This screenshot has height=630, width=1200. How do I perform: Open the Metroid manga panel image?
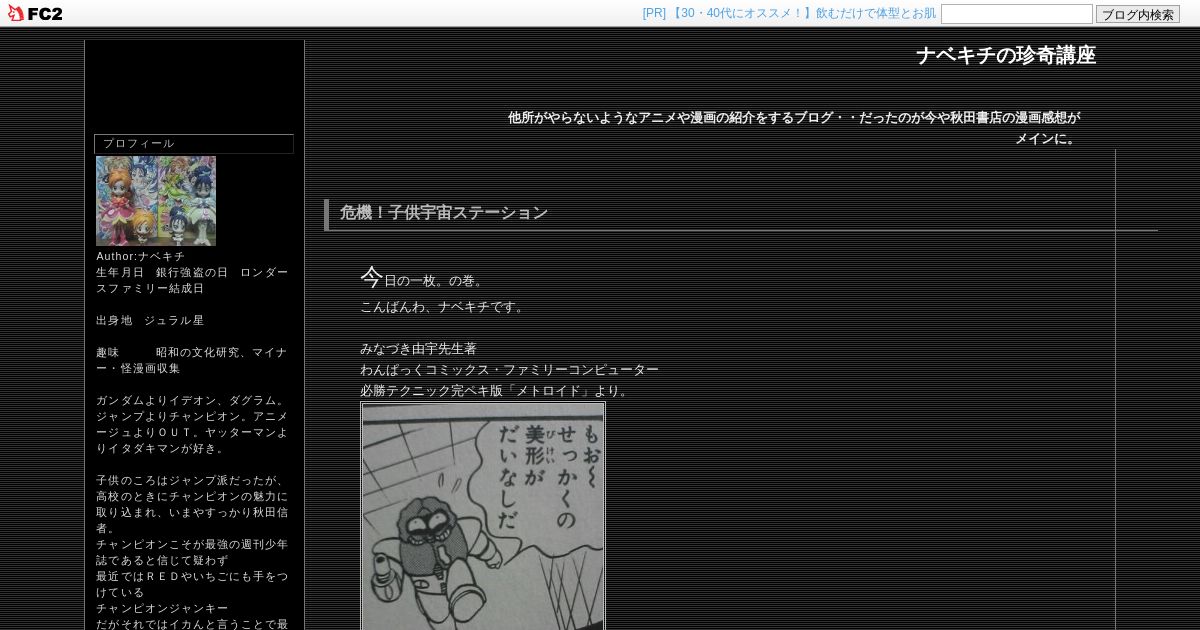(483, 515)
